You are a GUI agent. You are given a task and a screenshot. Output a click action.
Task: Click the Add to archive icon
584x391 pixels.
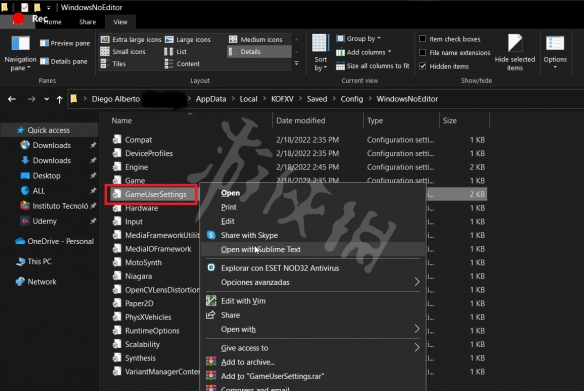211,362
